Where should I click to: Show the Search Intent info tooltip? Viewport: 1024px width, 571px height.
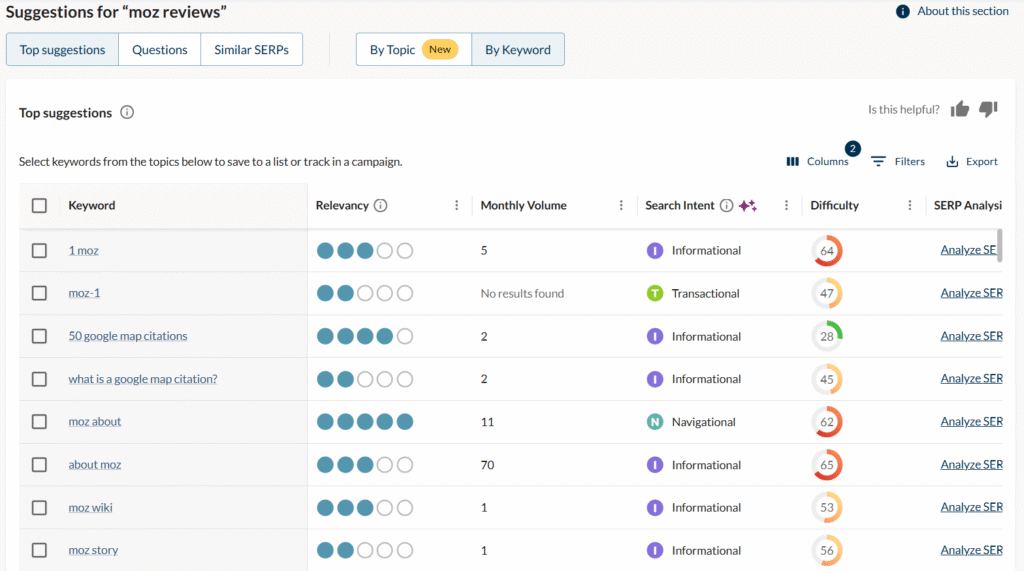(x=726, y=205)
